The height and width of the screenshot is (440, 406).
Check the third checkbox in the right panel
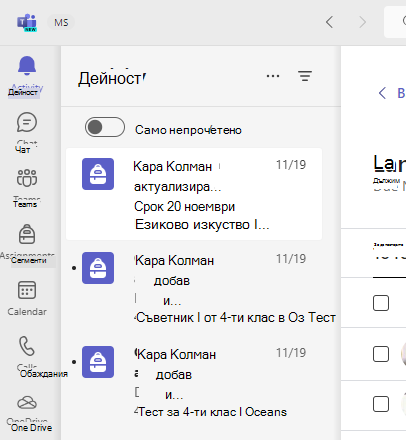(381, 404)
